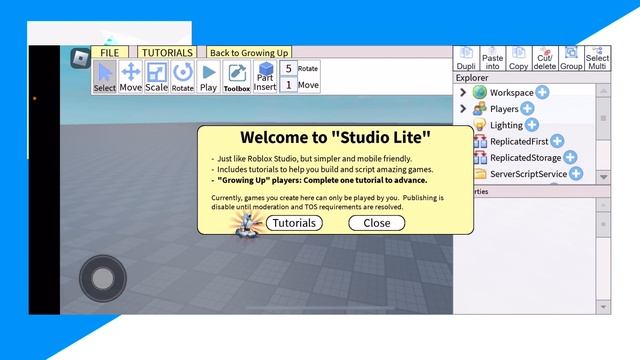Viewport: 640px width, 360px height.
Task: Click the Copy button
Action: [x=518, y=58]
